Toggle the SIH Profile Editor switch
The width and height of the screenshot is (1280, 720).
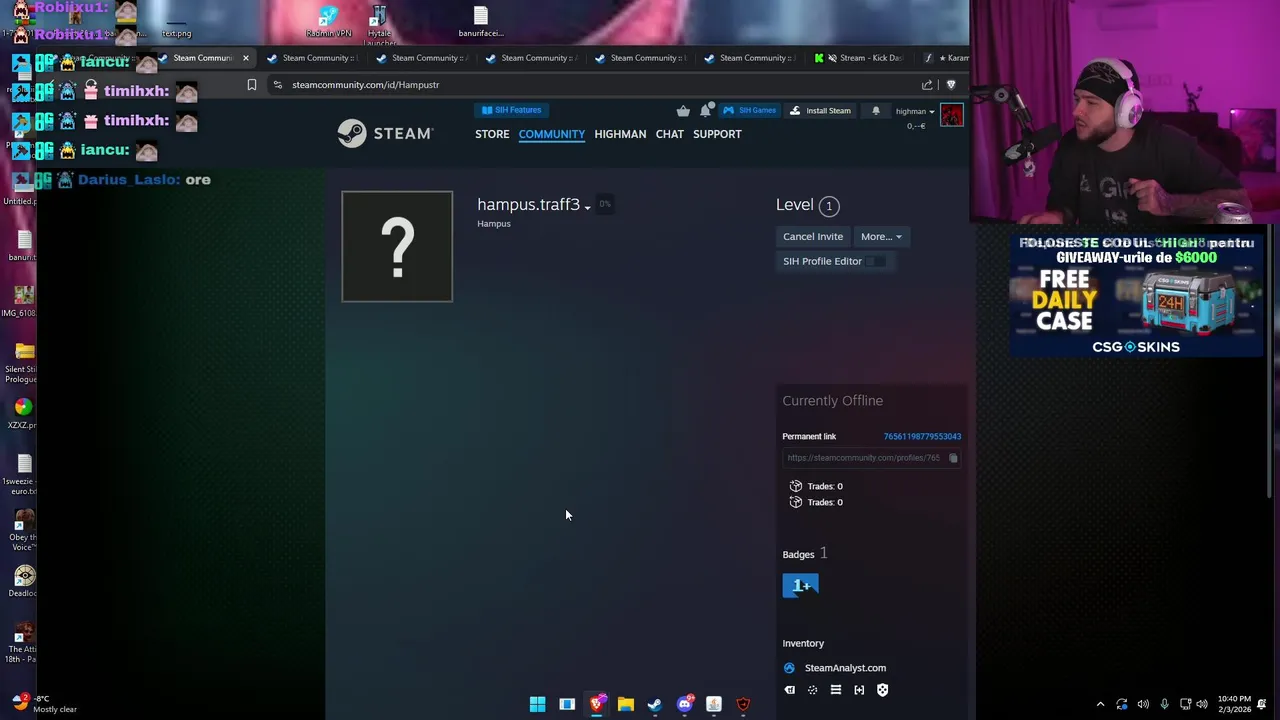875,261
